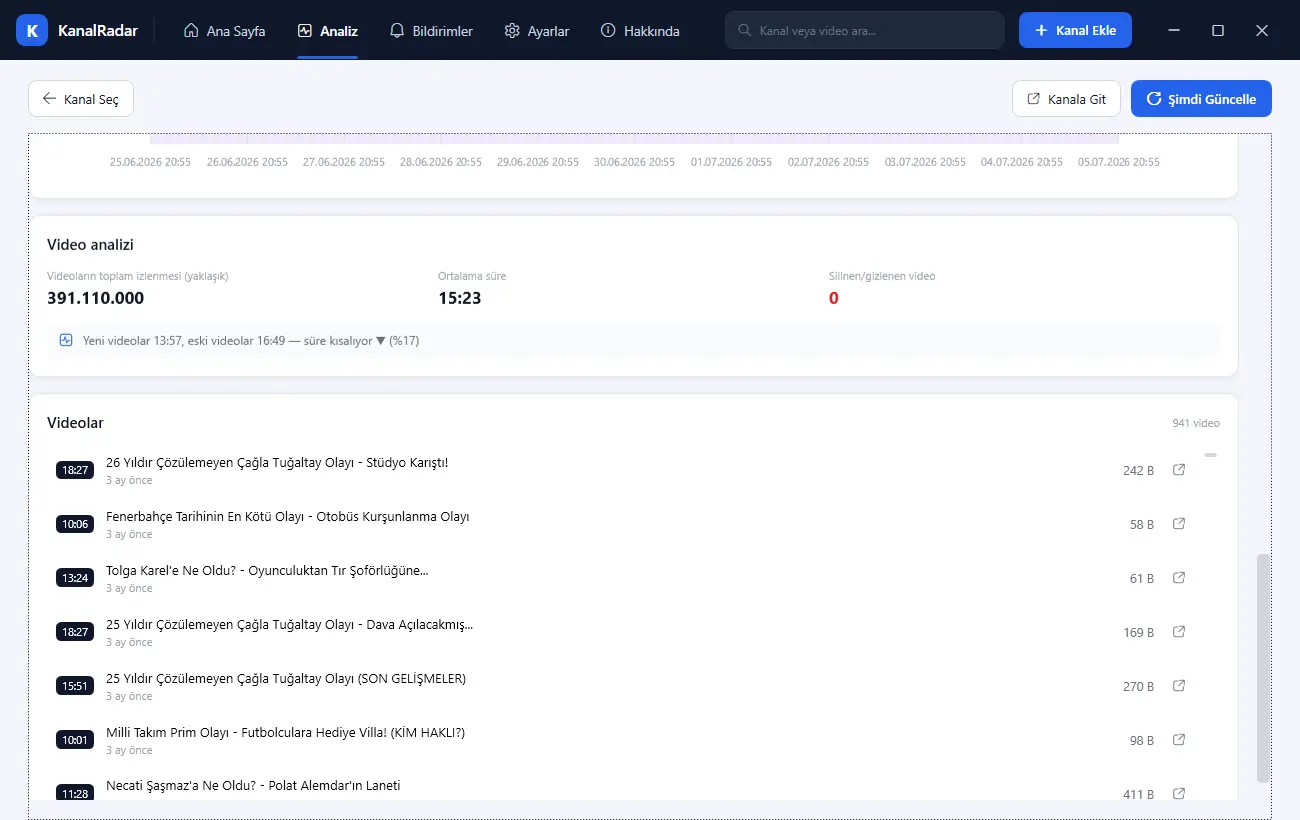Open external link for Necati Şaşmaz video
1300x820 pixels.
click(1179, 794)
